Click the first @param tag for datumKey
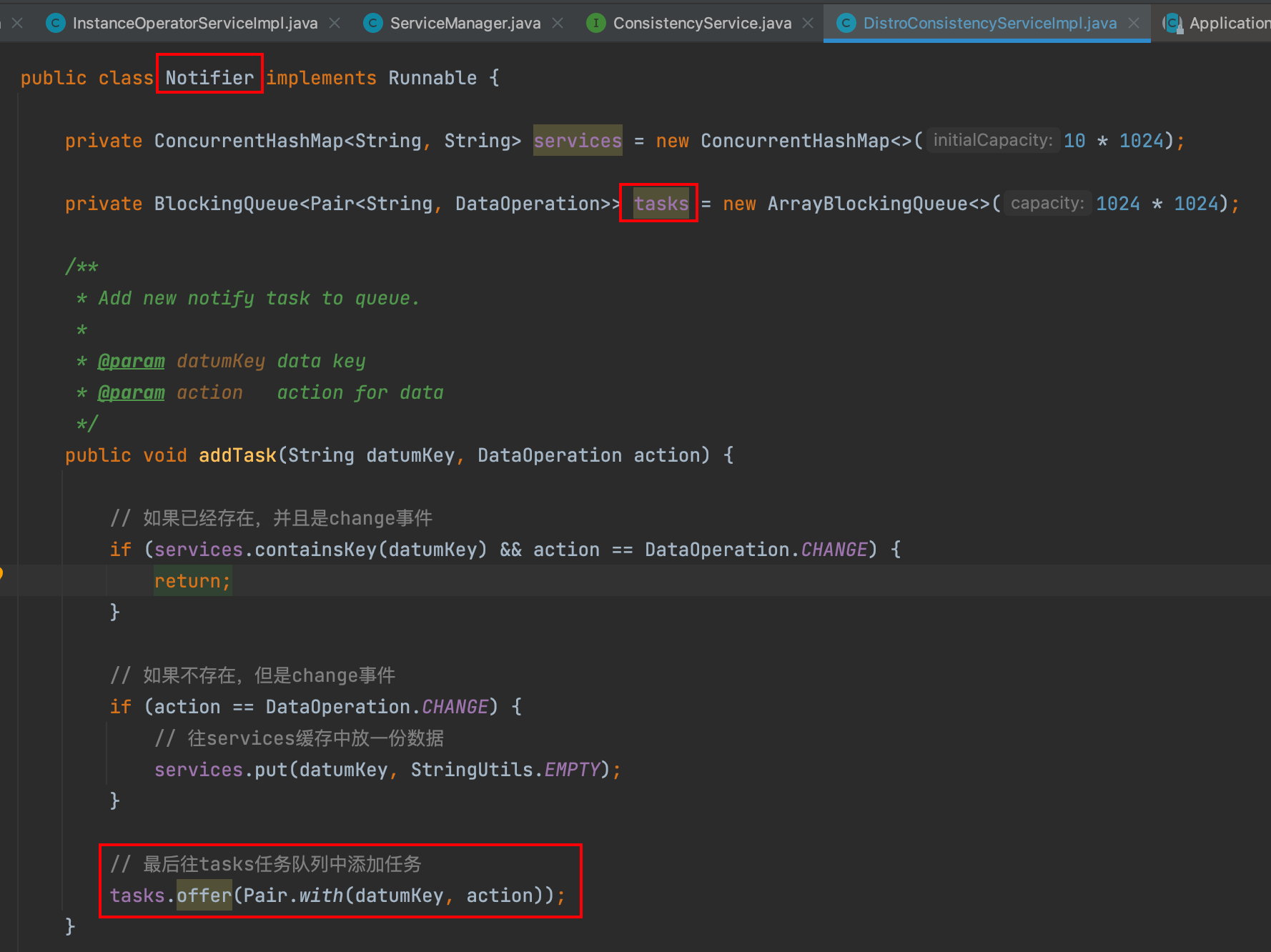The width and height of the screenshot is (1271, 952). click(x=132, y=361)
